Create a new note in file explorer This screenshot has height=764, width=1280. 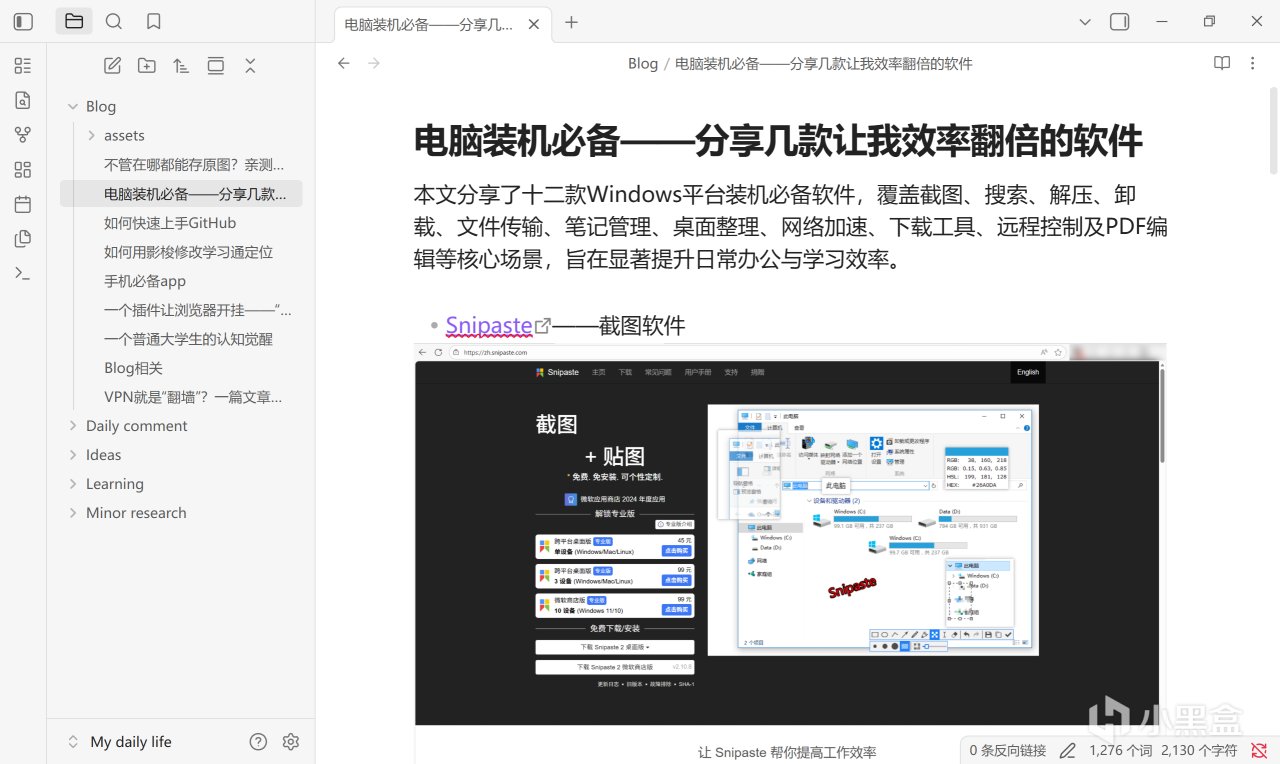pyautogui.click(x=112, y=66)
